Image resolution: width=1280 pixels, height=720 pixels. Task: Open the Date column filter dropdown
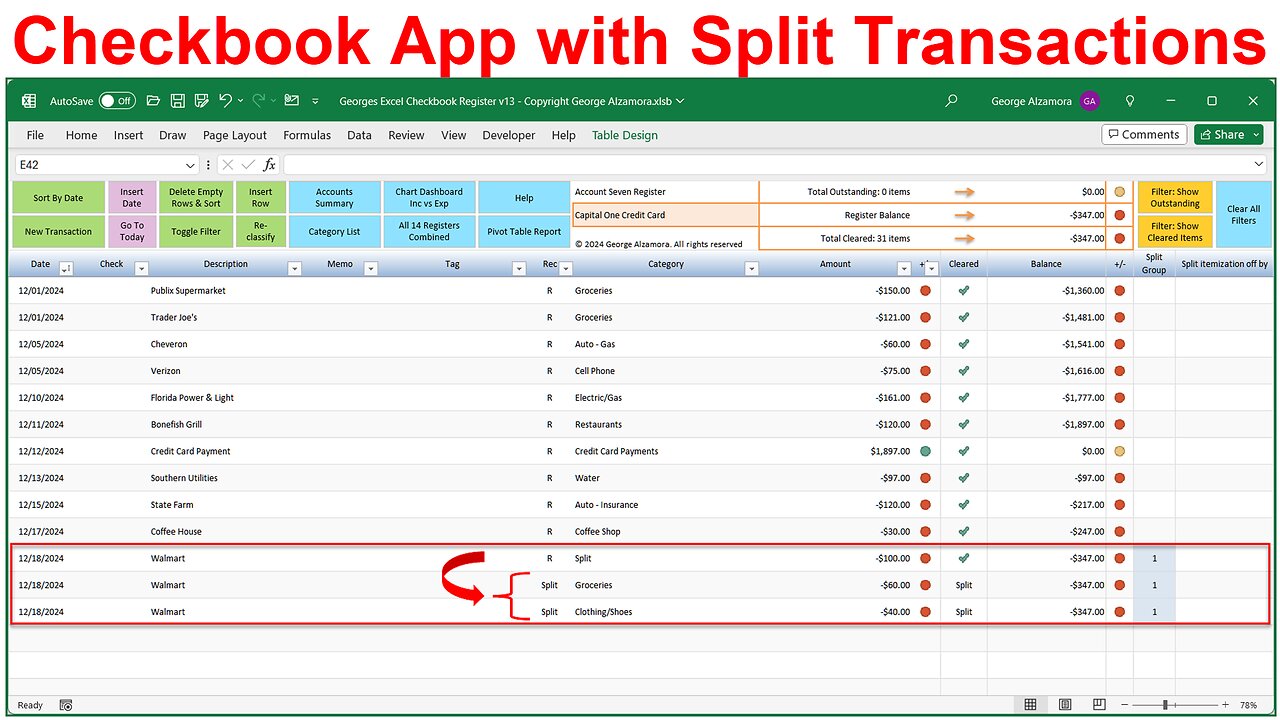pyautogui.click(x=66, y=268)
